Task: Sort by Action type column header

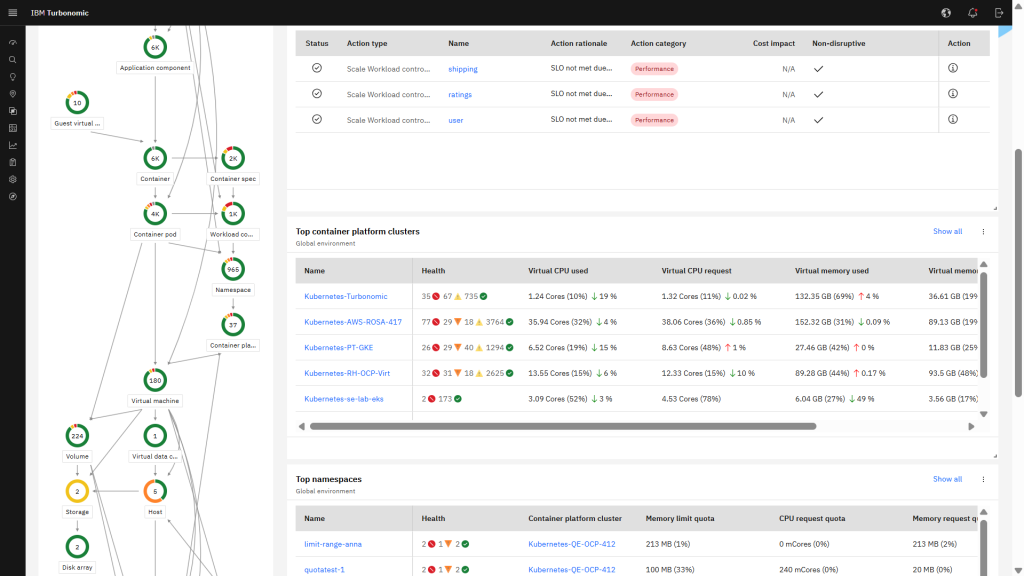Action: [366, 43]
